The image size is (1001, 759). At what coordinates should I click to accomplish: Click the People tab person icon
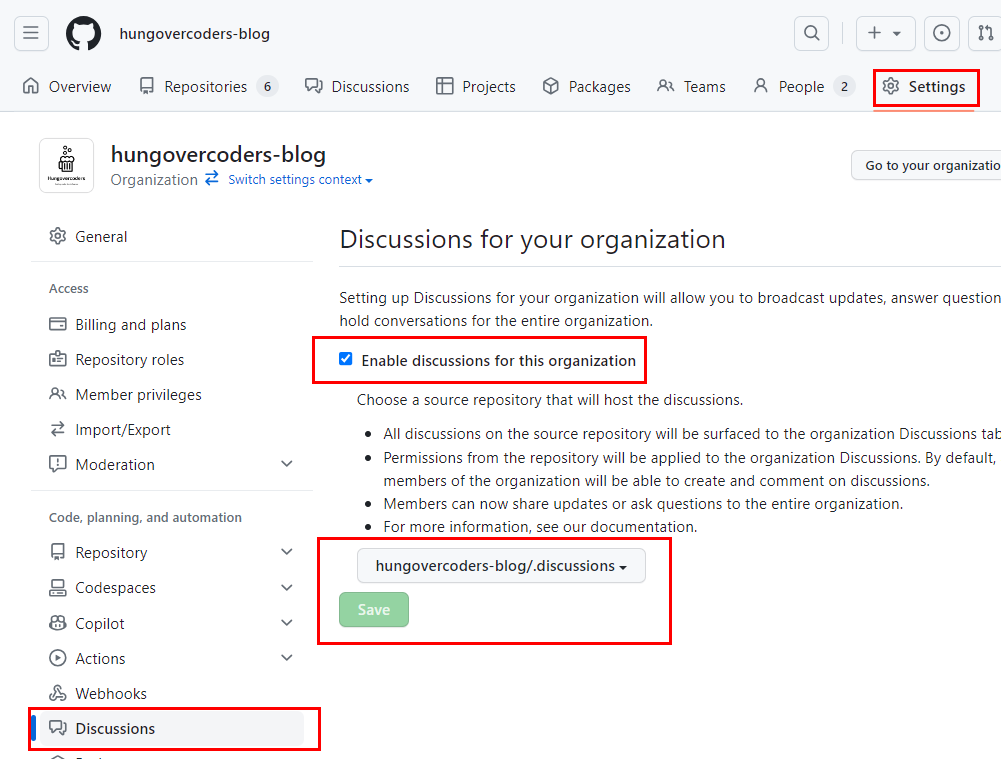point(760,86)
